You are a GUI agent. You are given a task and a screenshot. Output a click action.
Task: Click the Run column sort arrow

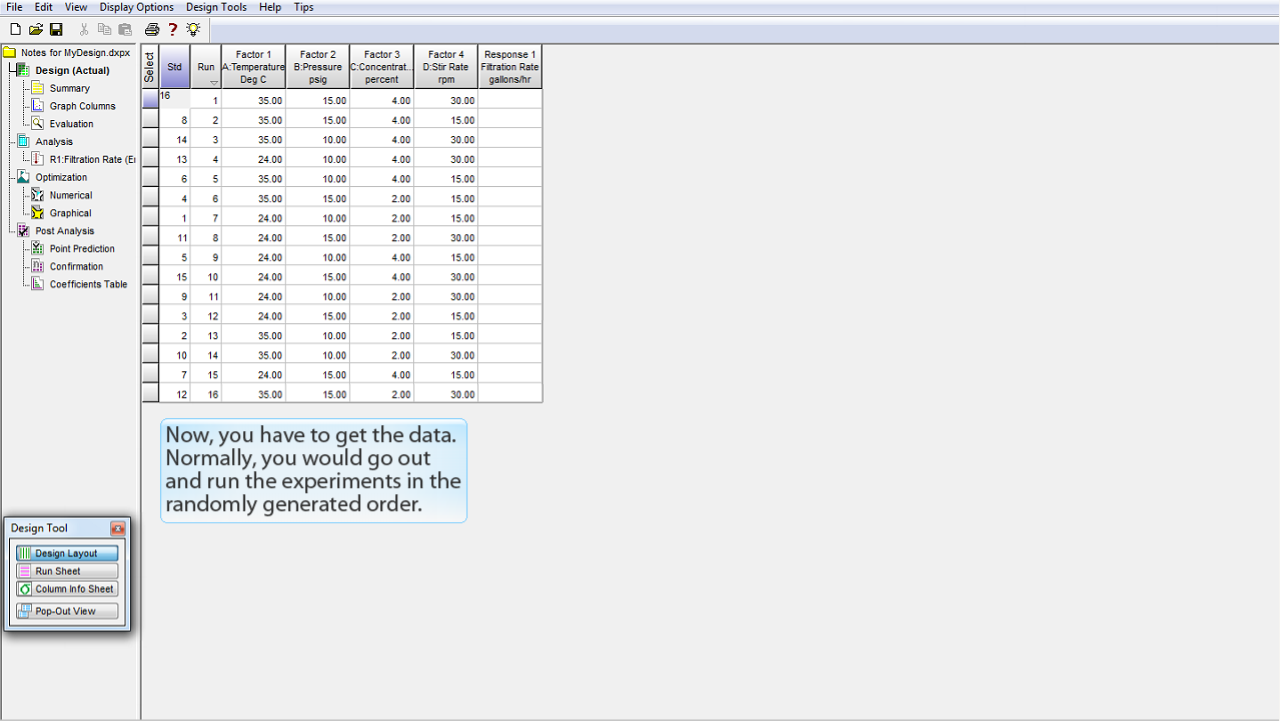(213, 82)
